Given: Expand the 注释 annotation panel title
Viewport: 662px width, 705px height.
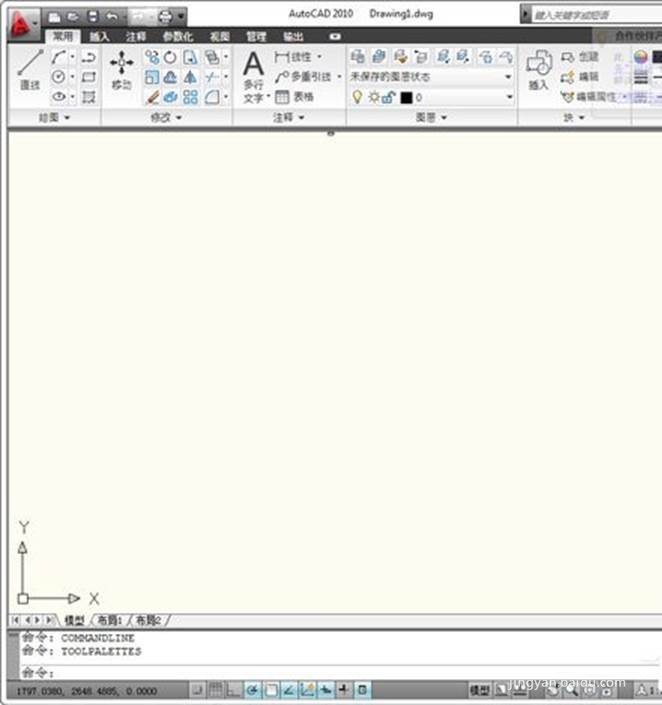Looking at the screenshot, I should [289, 117].
